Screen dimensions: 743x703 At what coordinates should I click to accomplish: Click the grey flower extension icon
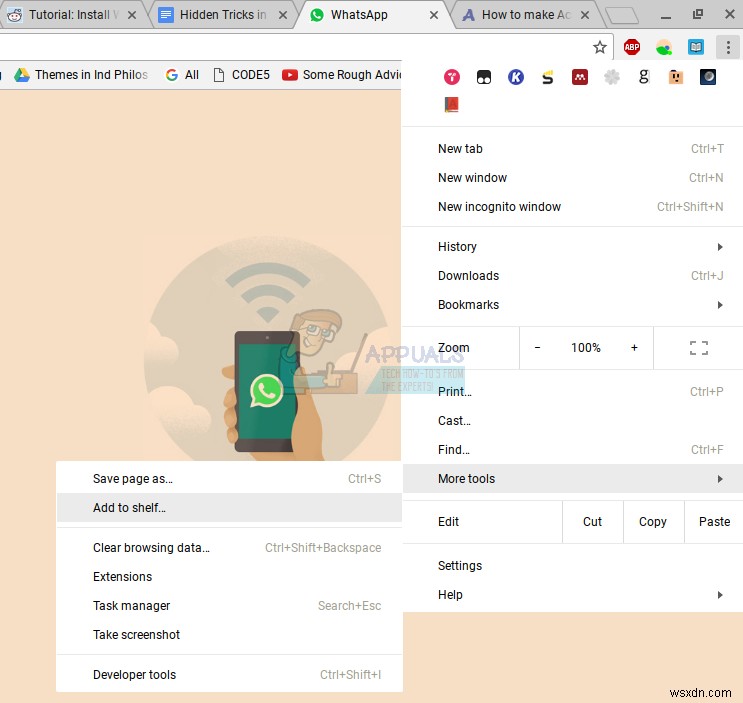tap(612, 77)
